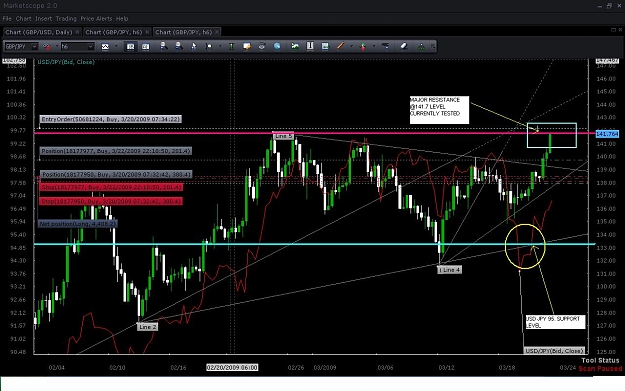
Task: Open the Price Alerts menu
Action: (x=96, y=19)
